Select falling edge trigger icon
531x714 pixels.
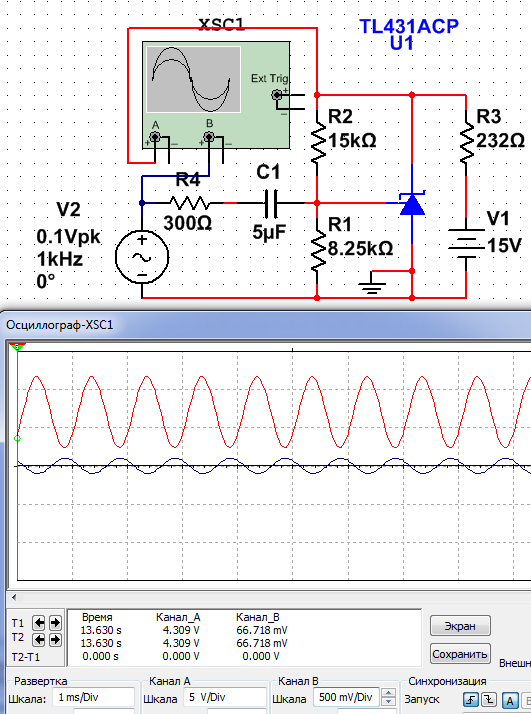tap(489, 699)
